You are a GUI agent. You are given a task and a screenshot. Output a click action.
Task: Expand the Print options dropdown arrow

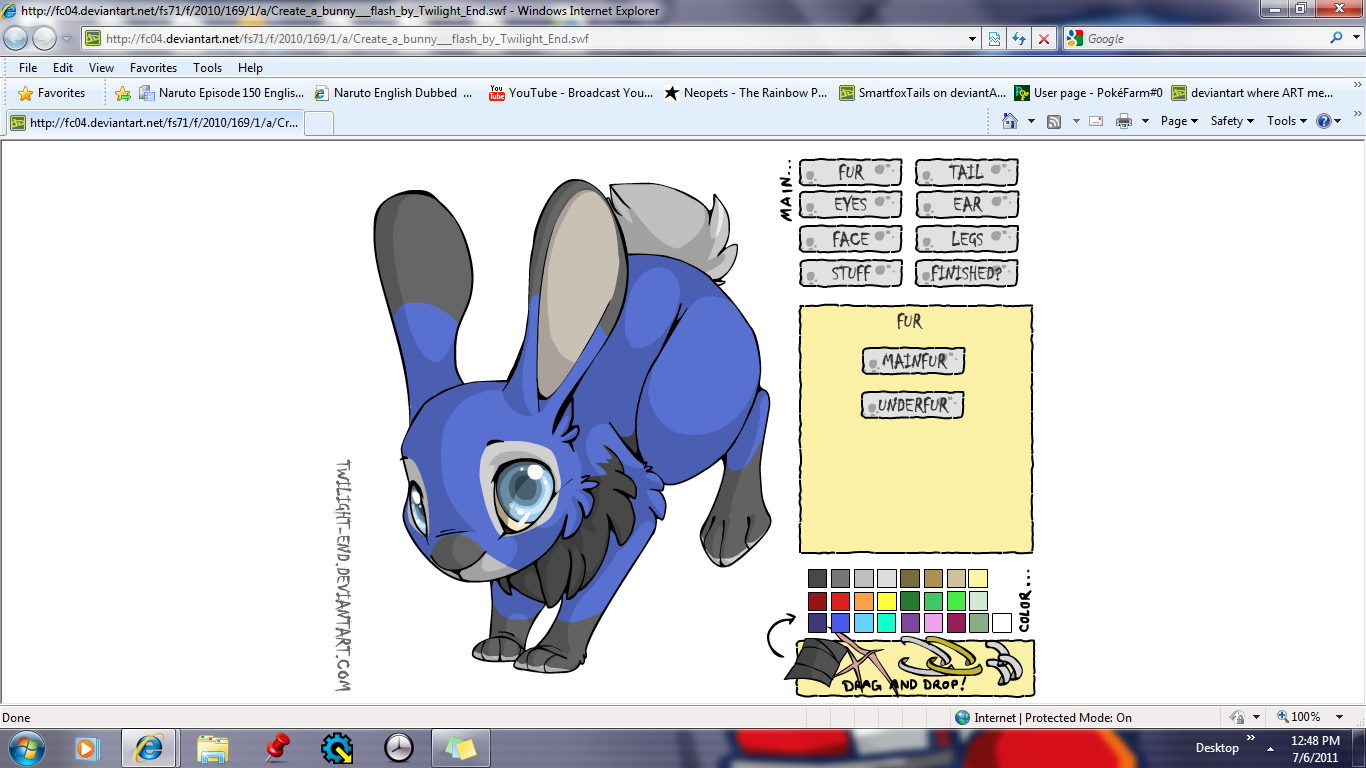(x=1146, y=121)
